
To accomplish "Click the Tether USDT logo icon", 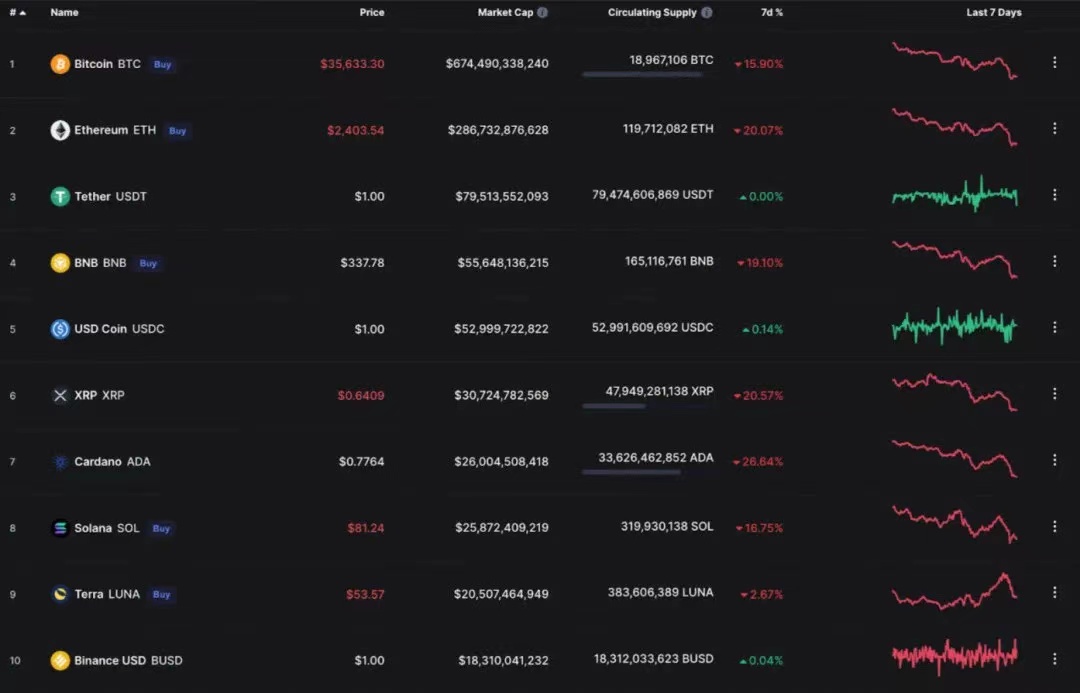I will pos(60,196).
